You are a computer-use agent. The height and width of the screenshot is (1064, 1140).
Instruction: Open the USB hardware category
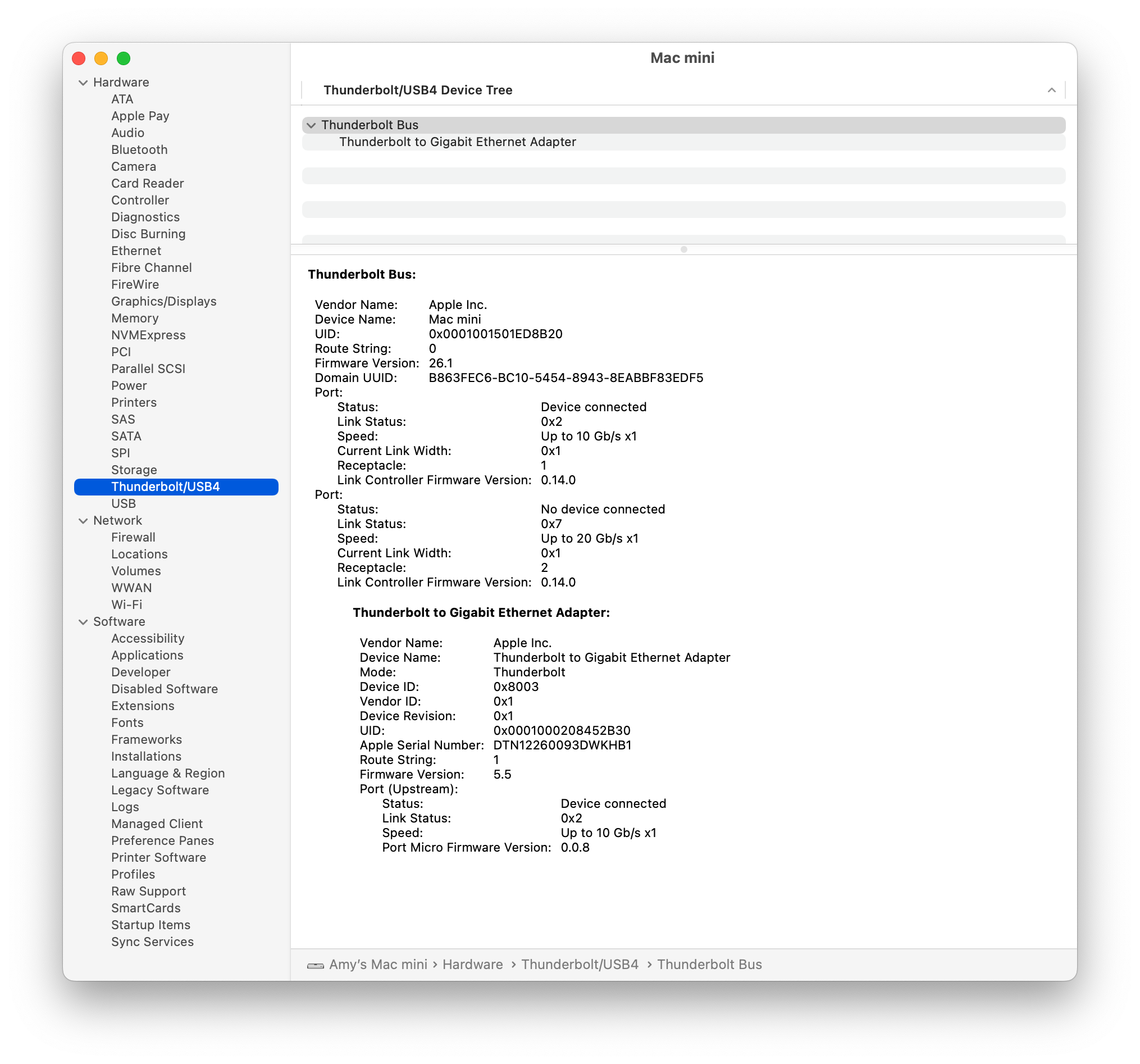pos(124,503)
